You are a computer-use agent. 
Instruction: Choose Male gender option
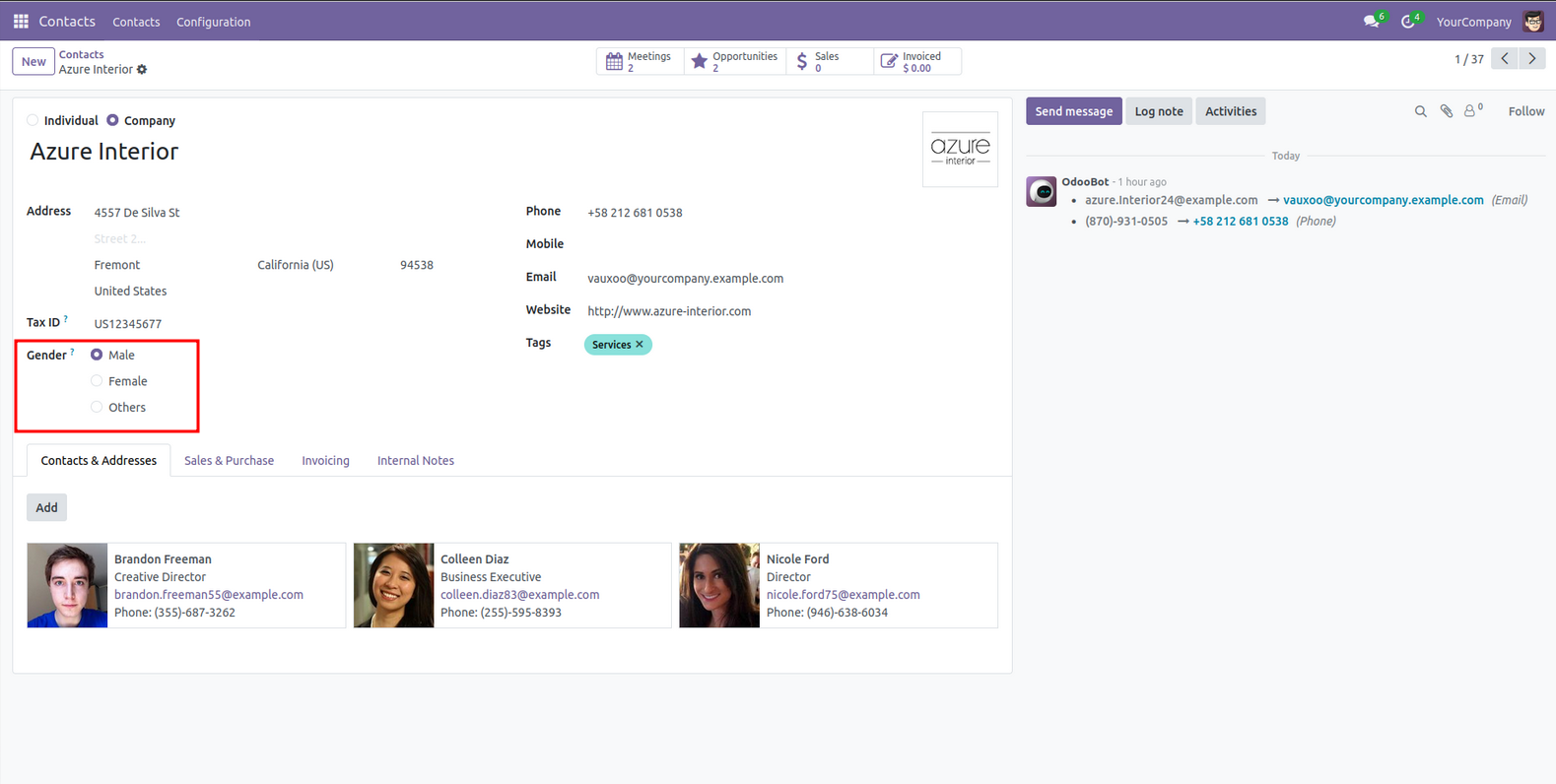(97, 355)
